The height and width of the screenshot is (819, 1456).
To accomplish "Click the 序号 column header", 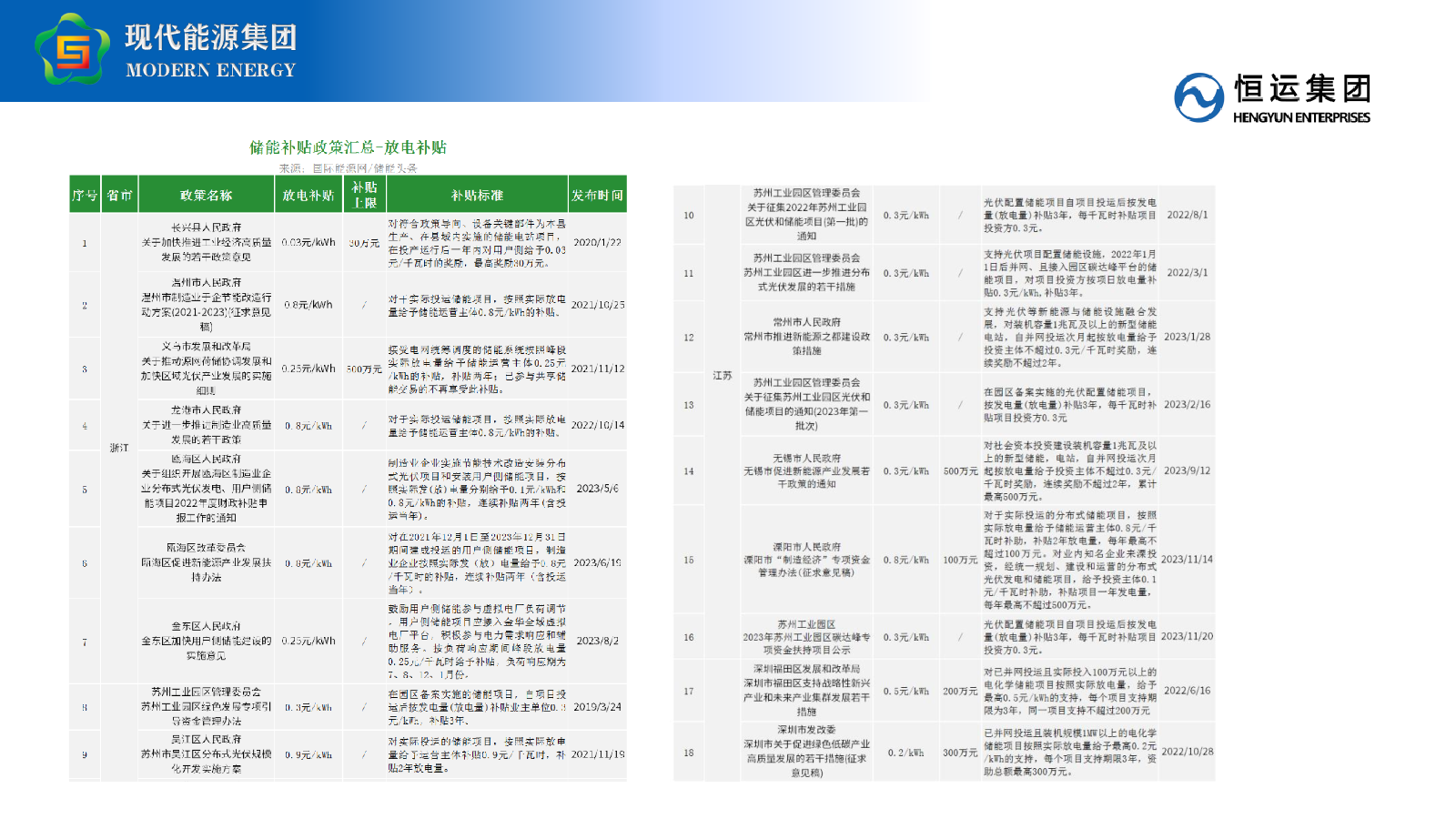I will tap(85, 195).
